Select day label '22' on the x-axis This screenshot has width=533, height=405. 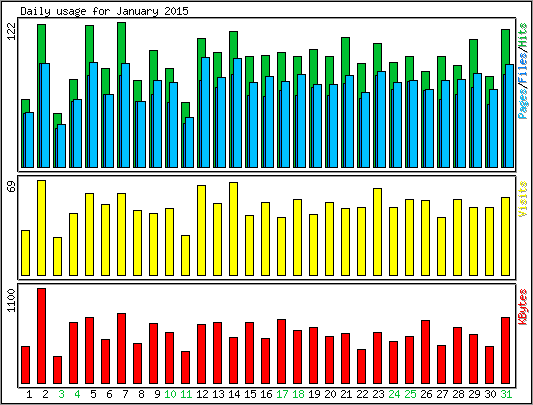tap(362, 394)
